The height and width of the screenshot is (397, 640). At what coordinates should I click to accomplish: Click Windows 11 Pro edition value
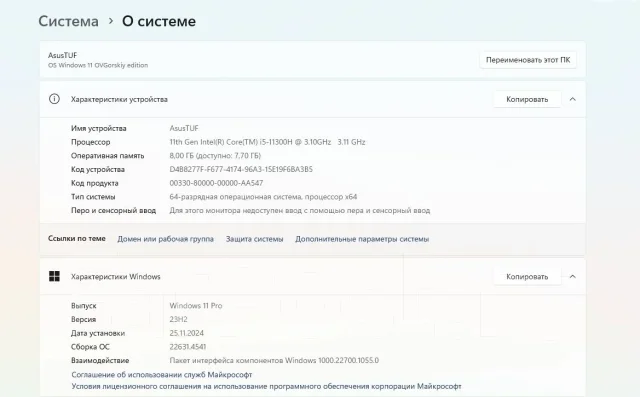pos(196,306)
